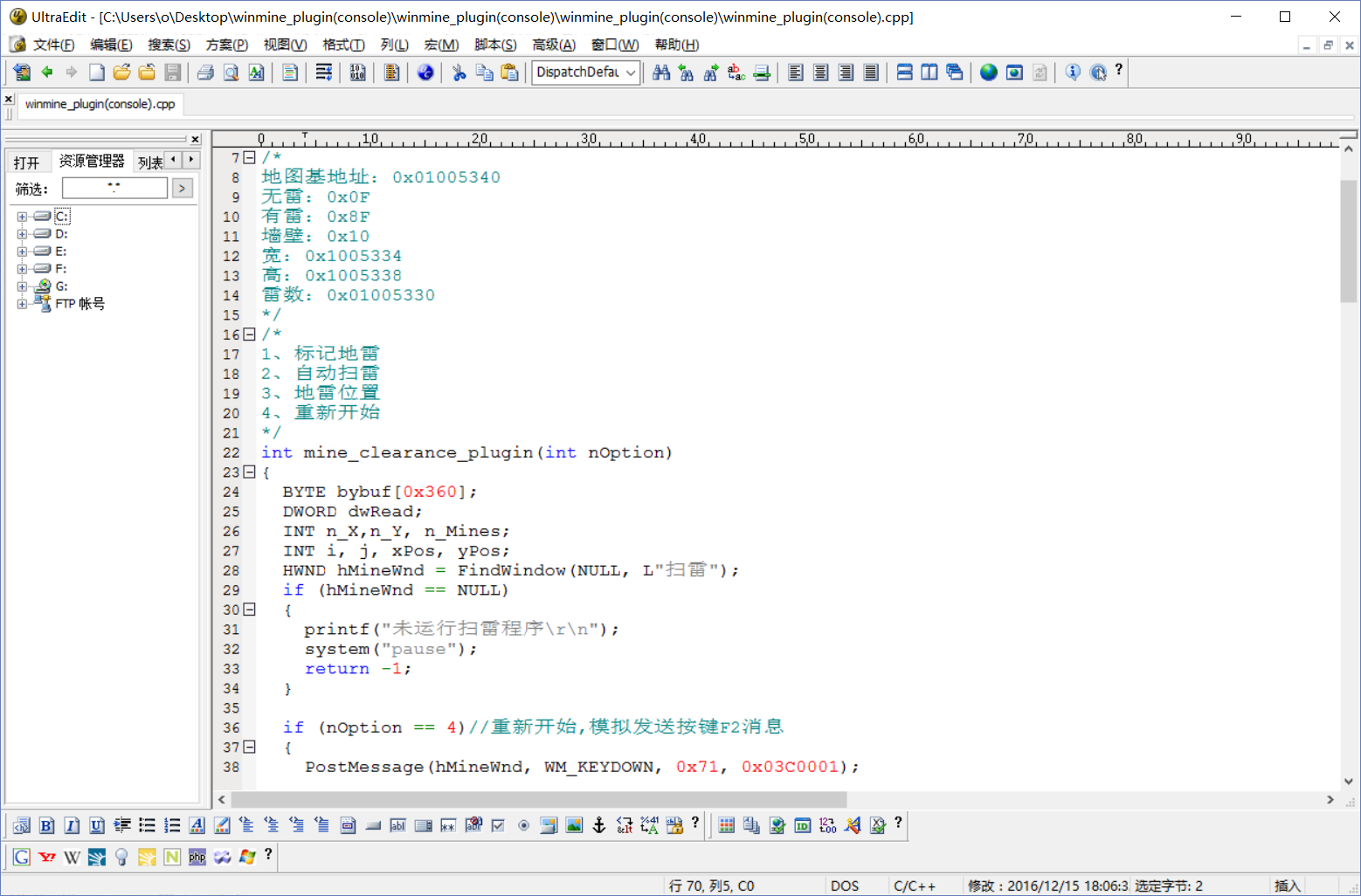Toggle HTML Italic I button
The width and height of the screenshot is (1361, 896).
pyautogui.click(x=72, y=825)
